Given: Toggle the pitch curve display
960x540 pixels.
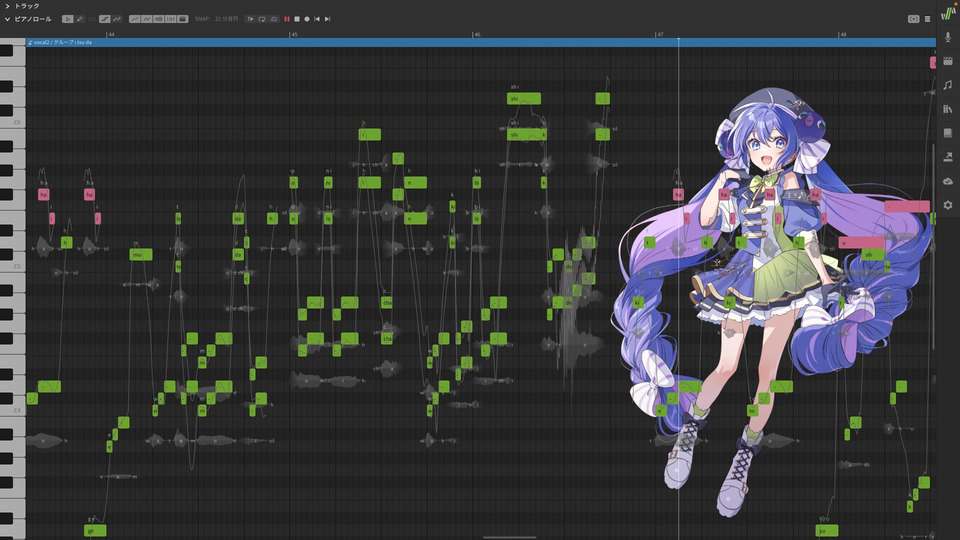Looking at the screenshot, I should 117,19.
